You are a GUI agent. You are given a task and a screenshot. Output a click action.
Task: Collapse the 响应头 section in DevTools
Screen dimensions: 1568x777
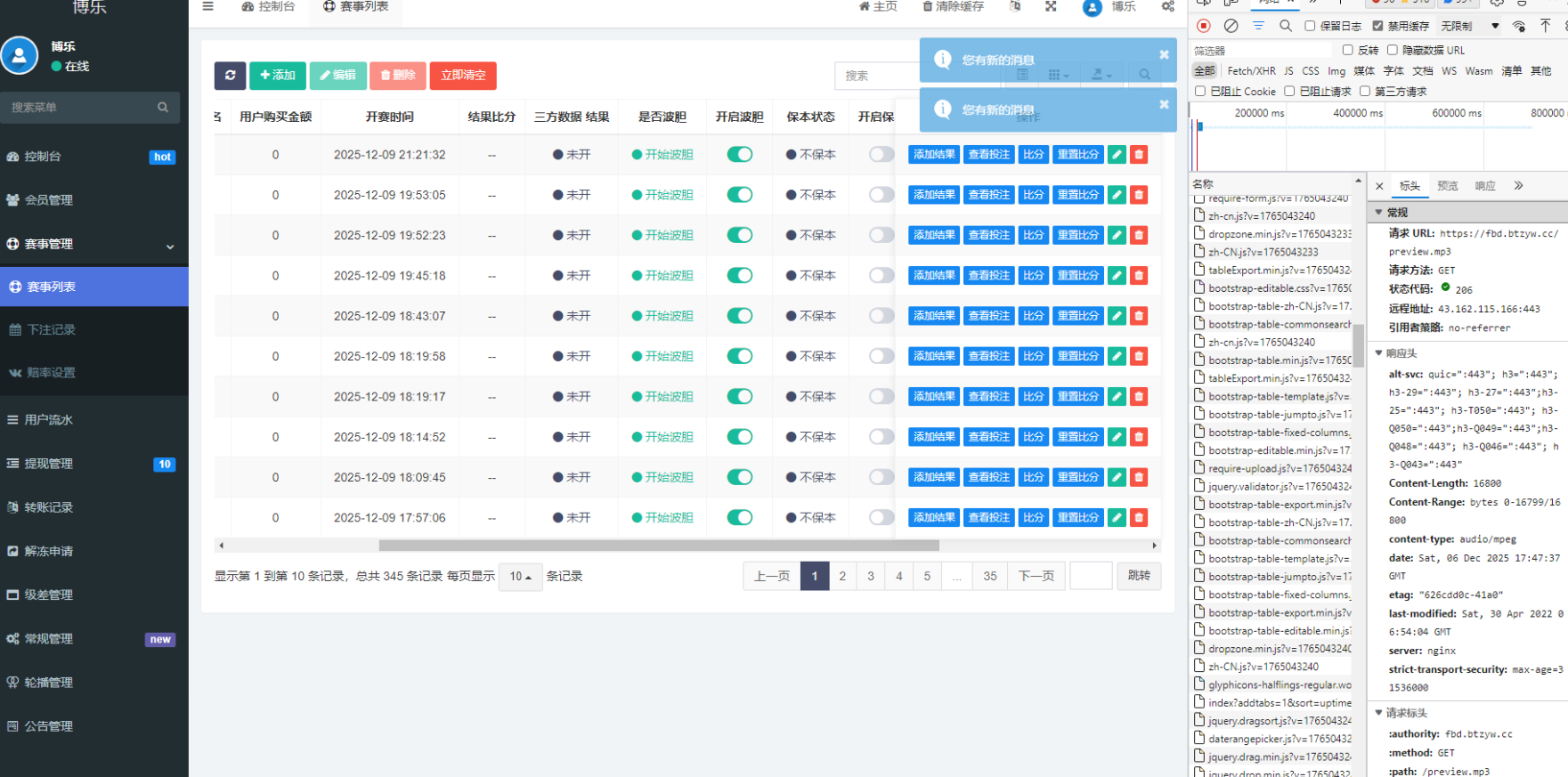coord(1379,353)
